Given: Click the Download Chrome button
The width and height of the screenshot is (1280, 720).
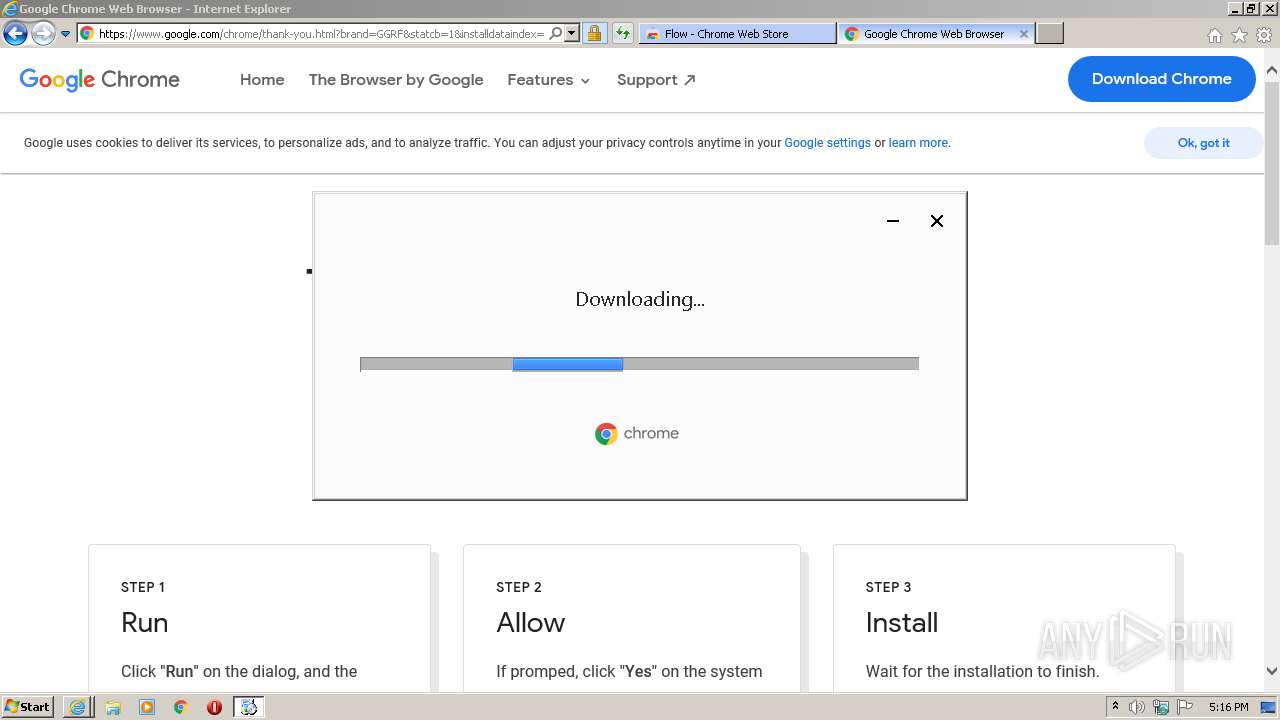Looking at the screenshot, I should pos(1161,79).
